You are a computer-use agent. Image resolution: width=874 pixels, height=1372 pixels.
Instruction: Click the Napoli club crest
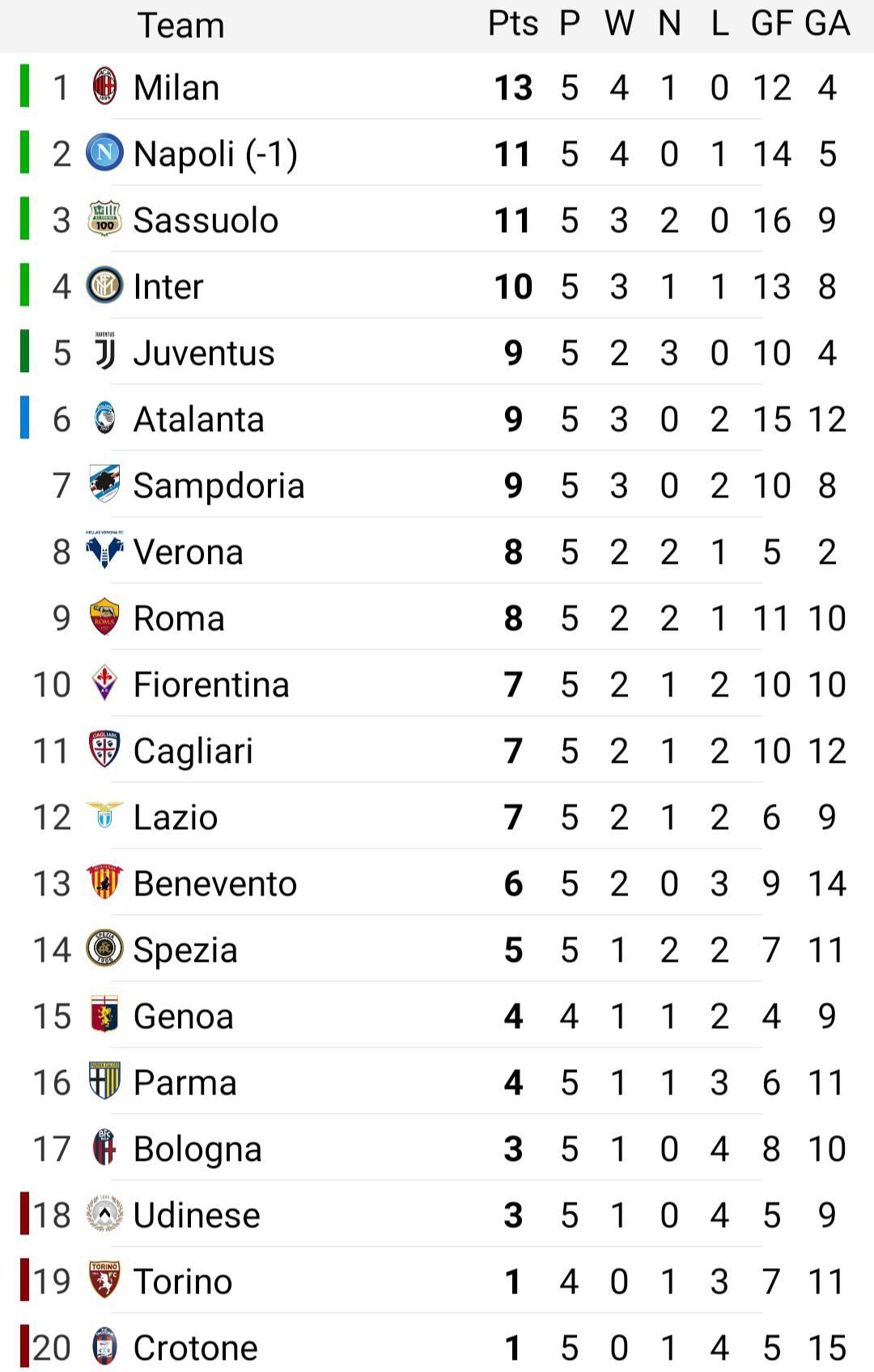pos(104,153)
